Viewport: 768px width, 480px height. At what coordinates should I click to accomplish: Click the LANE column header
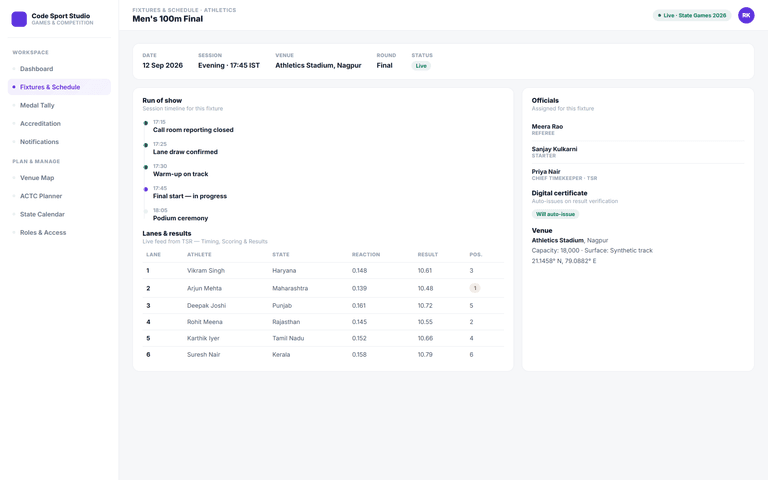(153, 254)
